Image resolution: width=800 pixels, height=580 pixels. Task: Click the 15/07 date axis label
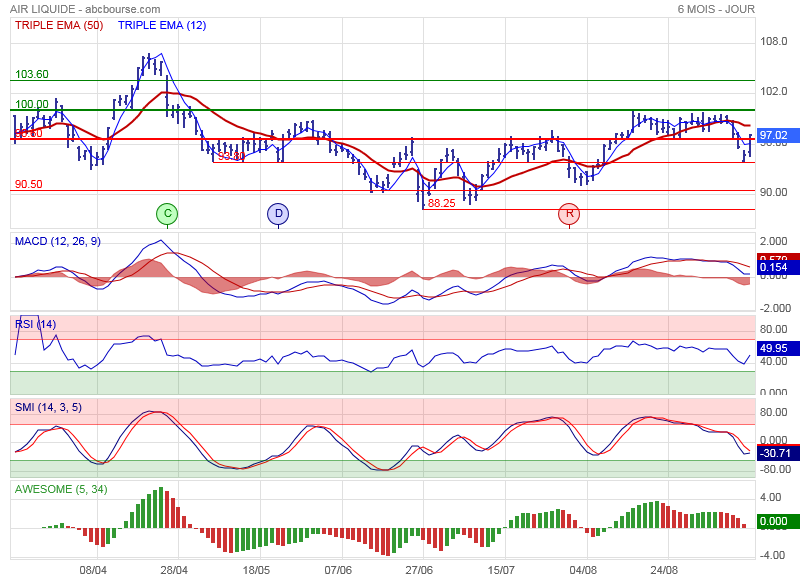[501, 570]
